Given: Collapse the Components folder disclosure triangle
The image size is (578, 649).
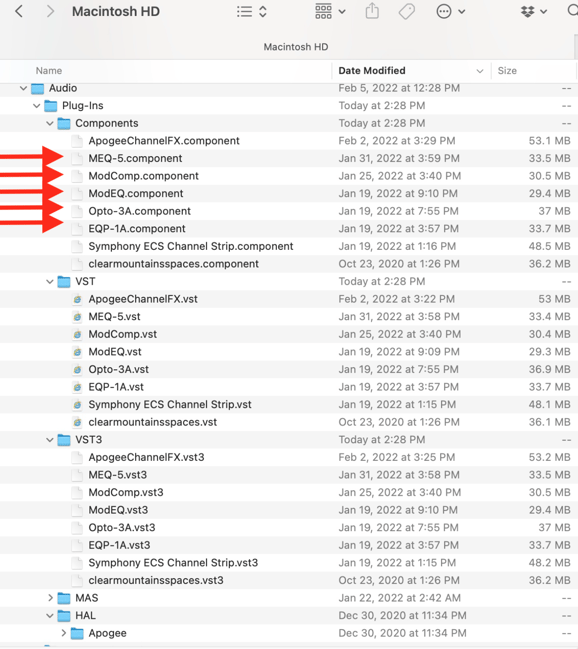Looking at the screenshot, I should [x=50, y=123].
